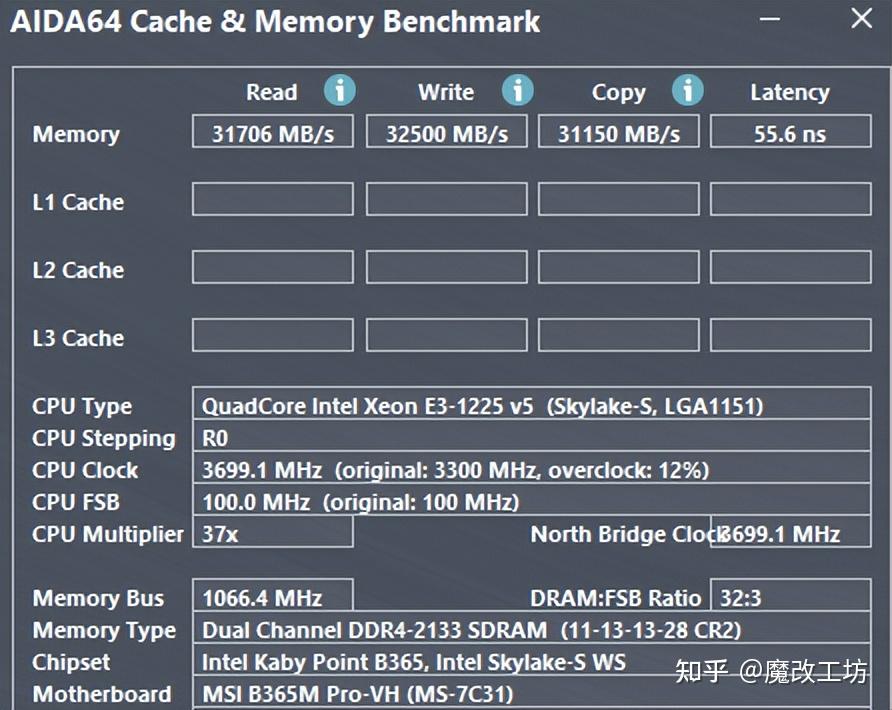Click the teal info circle near Copy
The width and height of the screenshot is (892, 710).
688,91
